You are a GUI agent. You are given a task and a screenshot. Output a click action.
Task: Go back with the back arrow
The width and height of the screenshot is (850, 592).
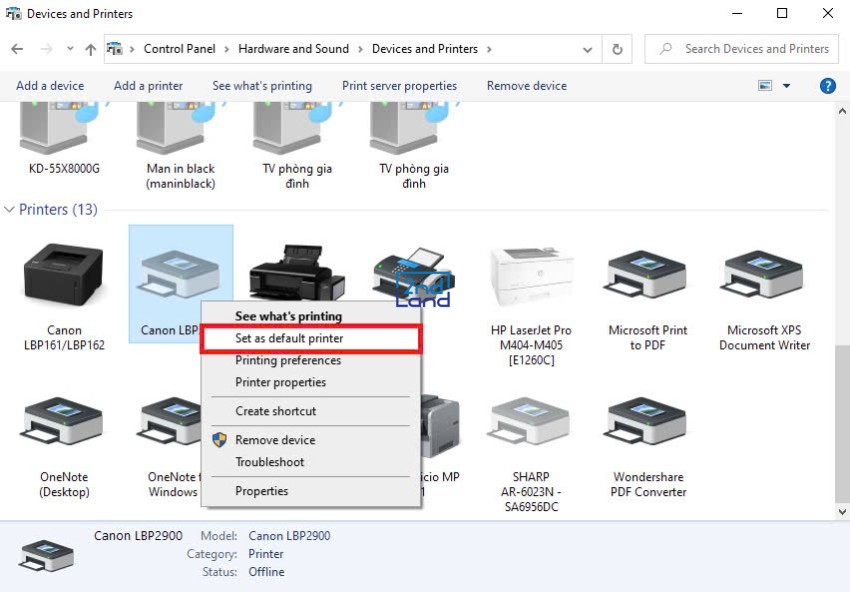click(17, 49)
